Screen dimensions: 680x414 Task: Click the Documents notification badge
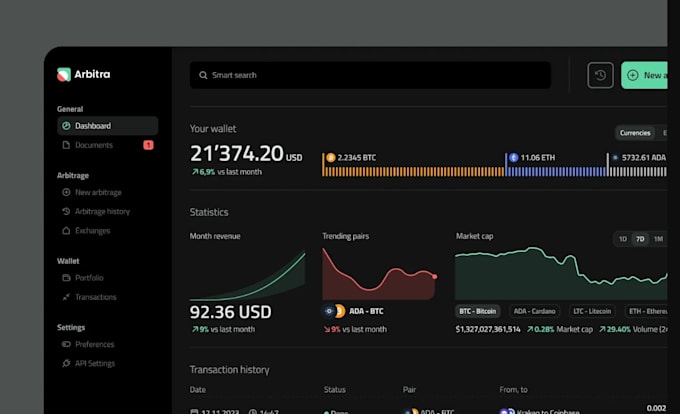[x=148, y=145]
